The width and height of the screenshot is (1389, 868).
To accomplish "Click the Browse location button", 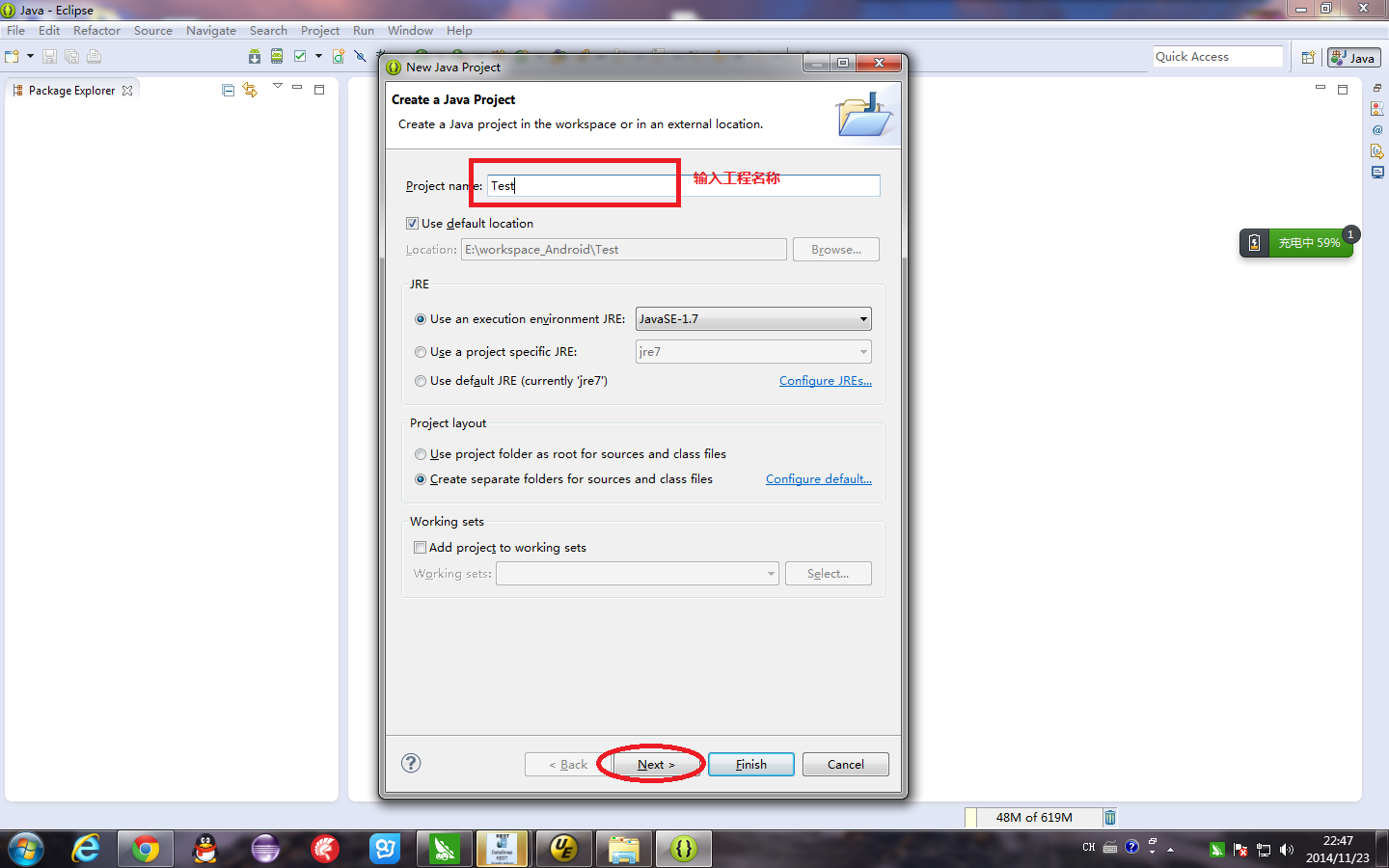I will (x=836, y=250).
